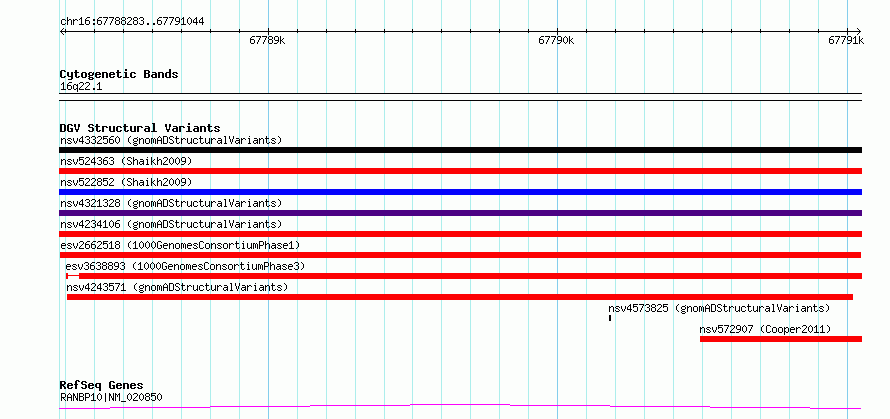Select the Cytogenetic Bands track title
Screen dimensions: 890x419
click(x=119, y=74)
